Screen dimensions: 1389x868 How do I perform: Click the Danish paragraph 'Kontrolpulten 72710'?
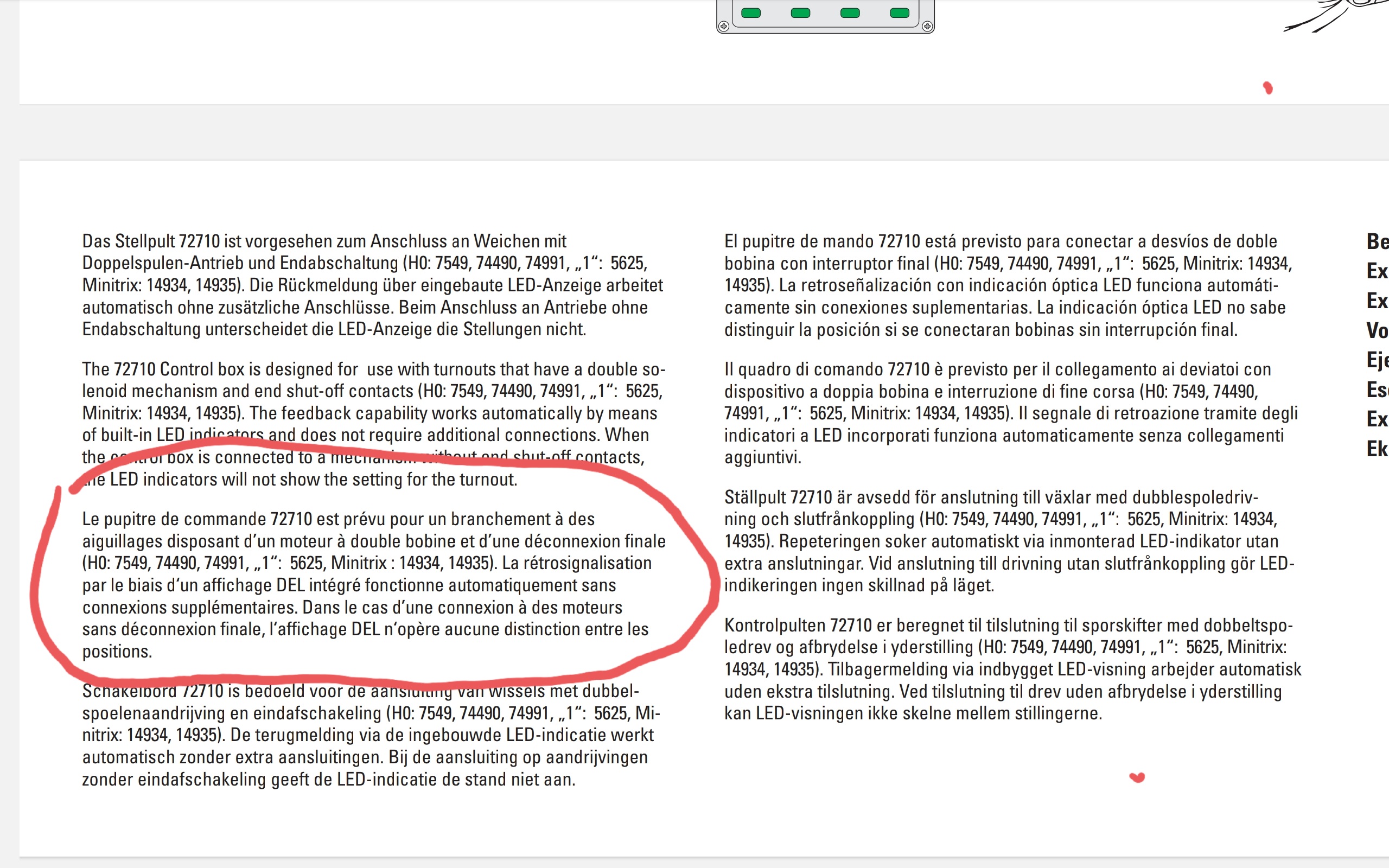coord(1012,669)
